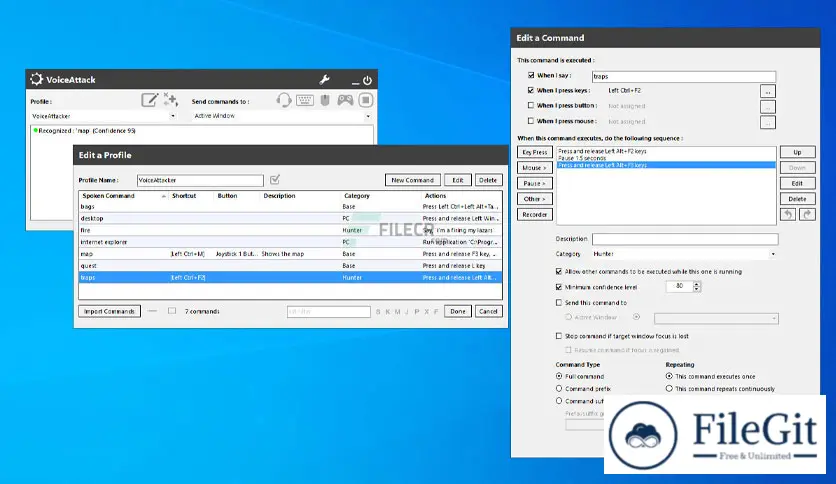This screenshot has height=484, width=836.
Task: Select 'Command prefix' radio button
Action: click(x=559, y=389)
